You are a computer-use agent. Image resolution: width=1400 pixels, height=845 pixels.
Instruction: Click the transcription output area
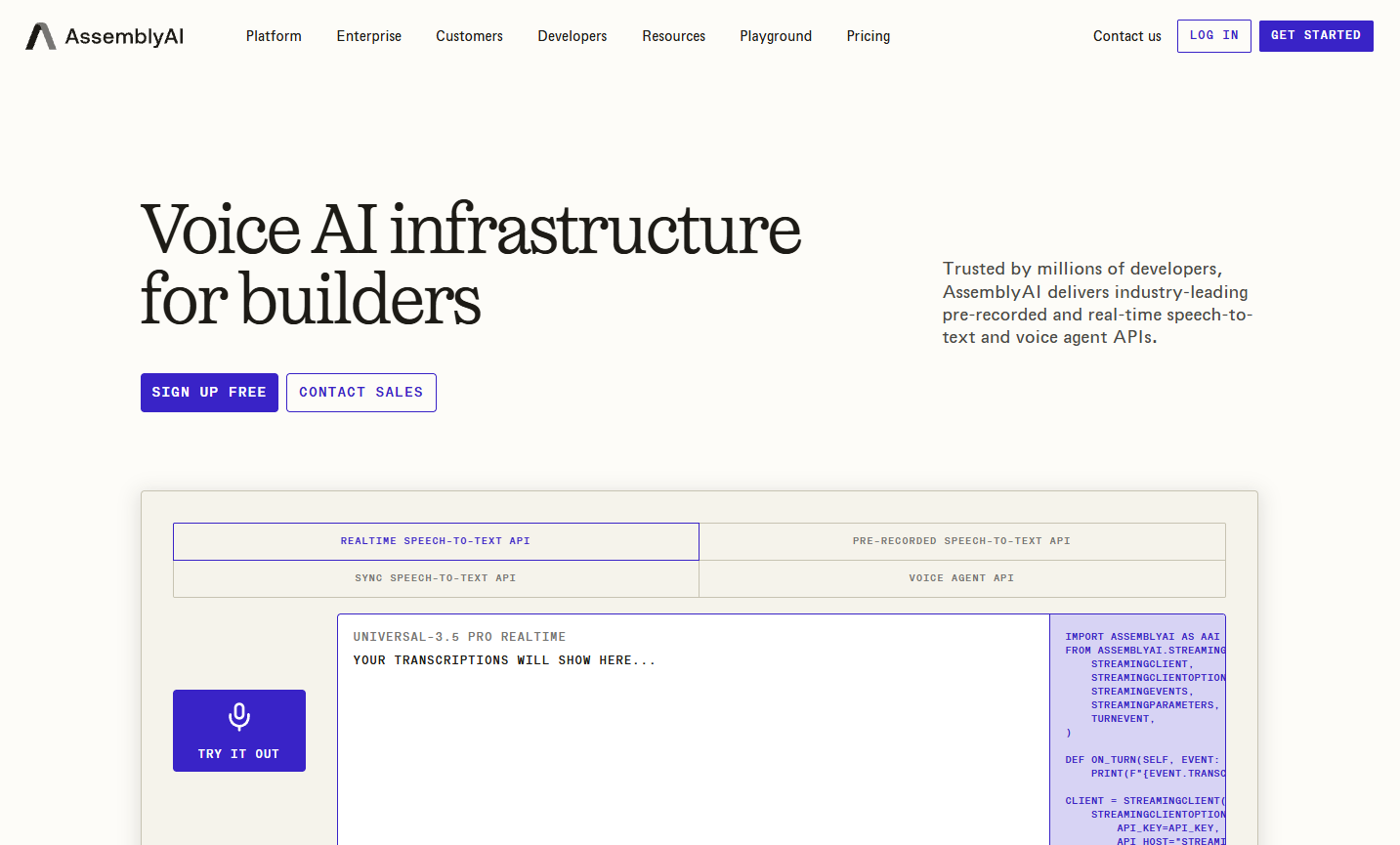694,730
